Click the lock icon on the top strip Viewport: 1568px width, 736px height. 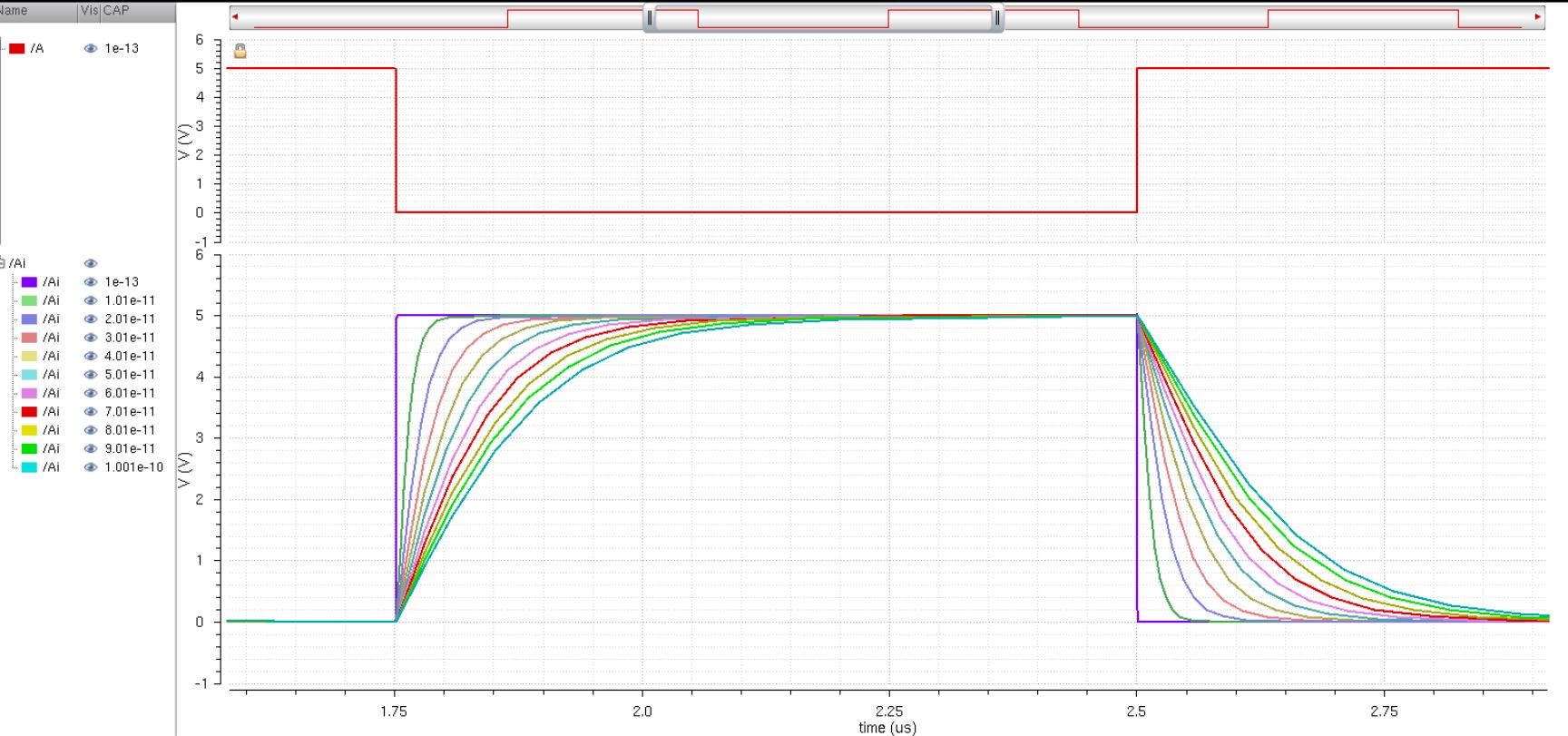pos(240,51)
